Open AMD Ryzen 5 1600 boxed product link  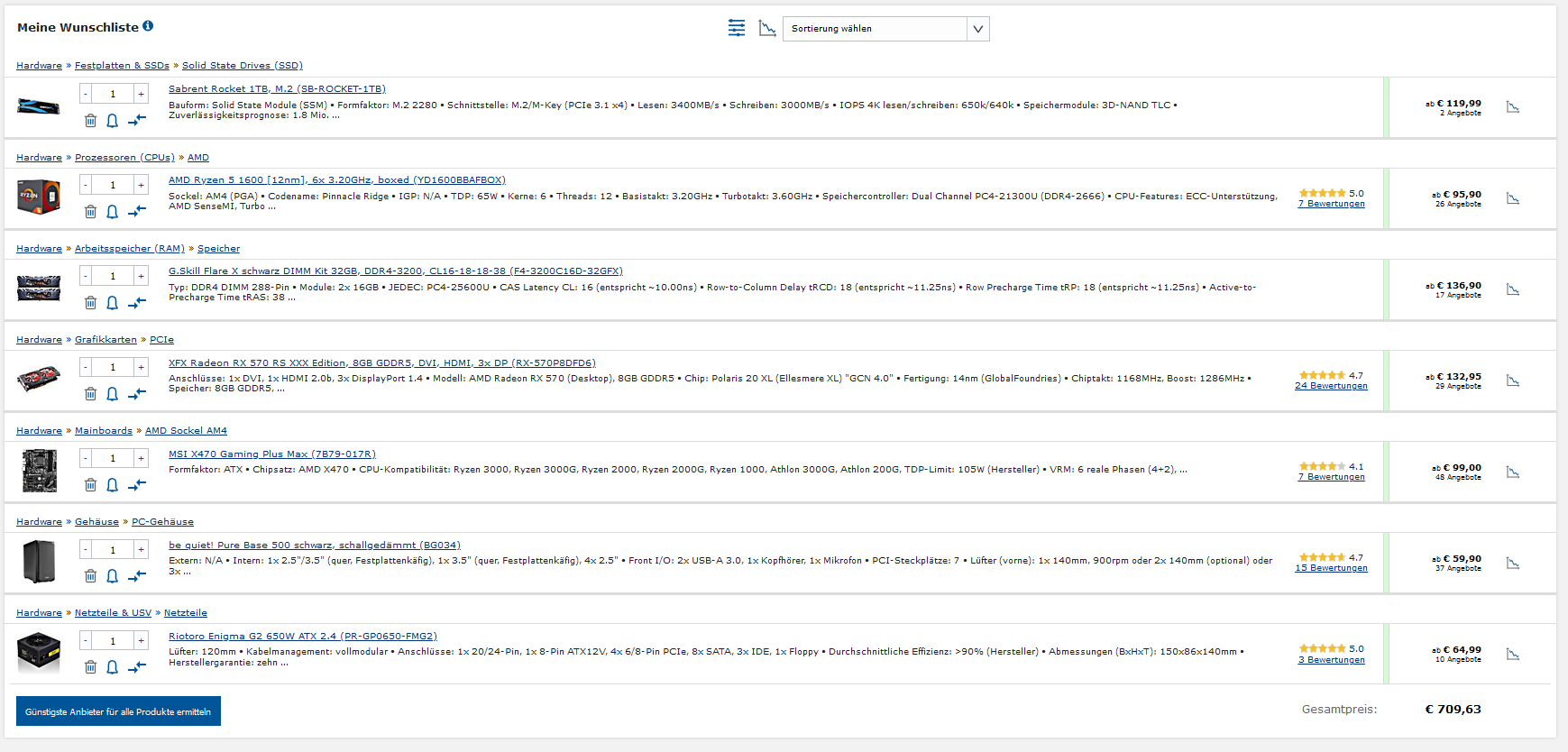tap(337, 179)
